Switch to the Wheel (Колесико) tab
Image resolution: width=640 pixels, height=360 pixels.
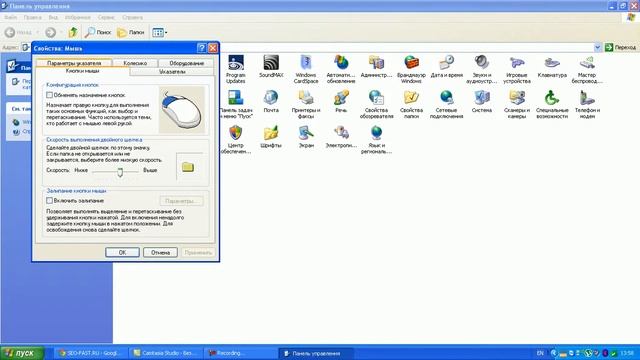[x=135, y=63]
